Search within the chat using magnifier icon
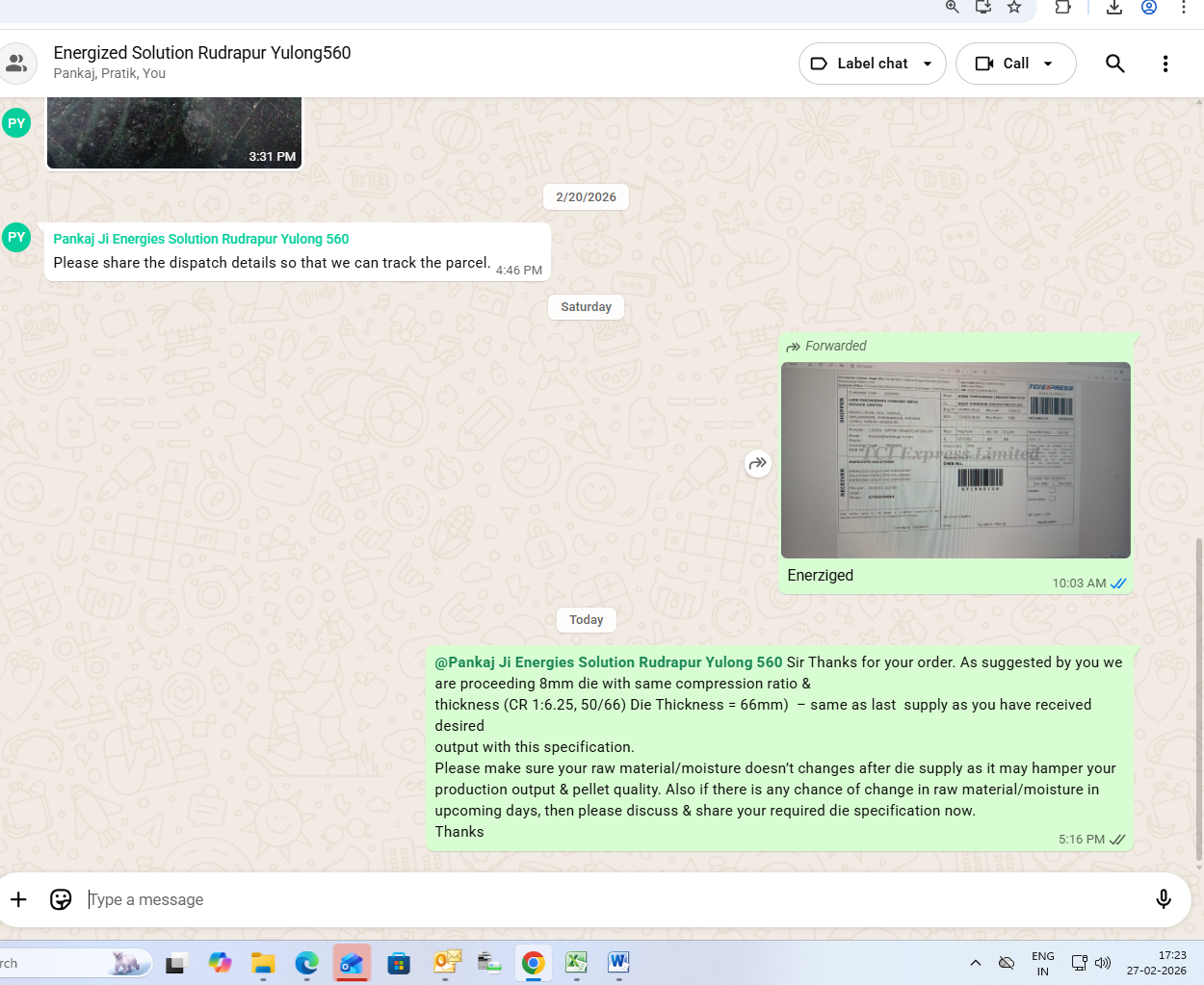The height and width of the screenshot is (985, 1204). click(x=1114, y=64)
